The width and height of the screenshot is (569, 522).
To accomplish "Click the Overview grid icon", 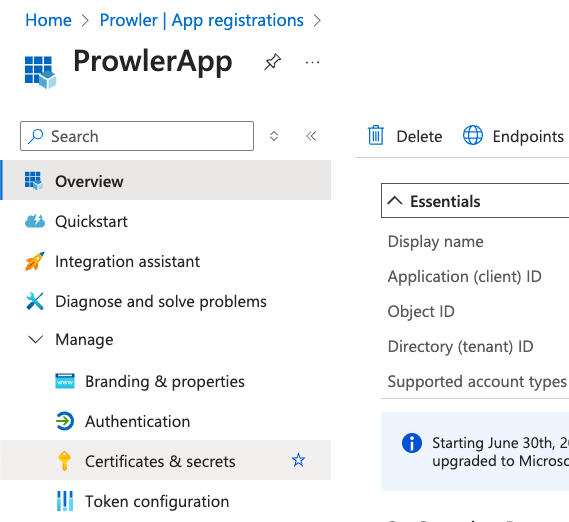I will (x=34, y=181).
